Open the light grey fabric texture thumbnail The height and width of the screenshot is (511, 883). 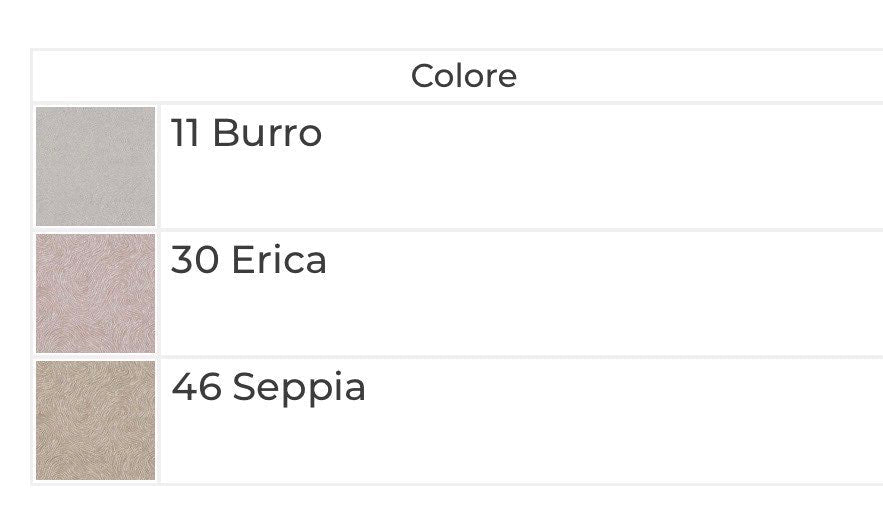96,166
